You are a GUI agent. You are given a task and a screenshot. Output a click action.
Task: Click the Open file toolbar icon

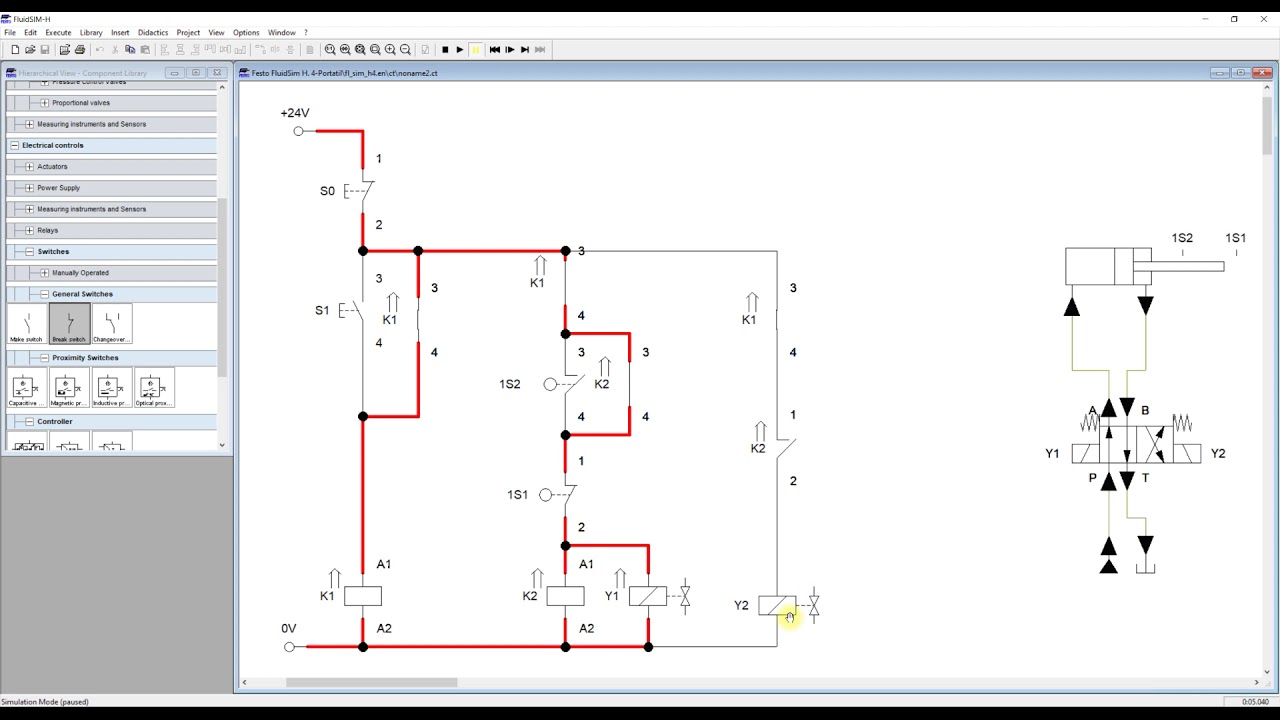pyautogui.click(x=30, y=50)
